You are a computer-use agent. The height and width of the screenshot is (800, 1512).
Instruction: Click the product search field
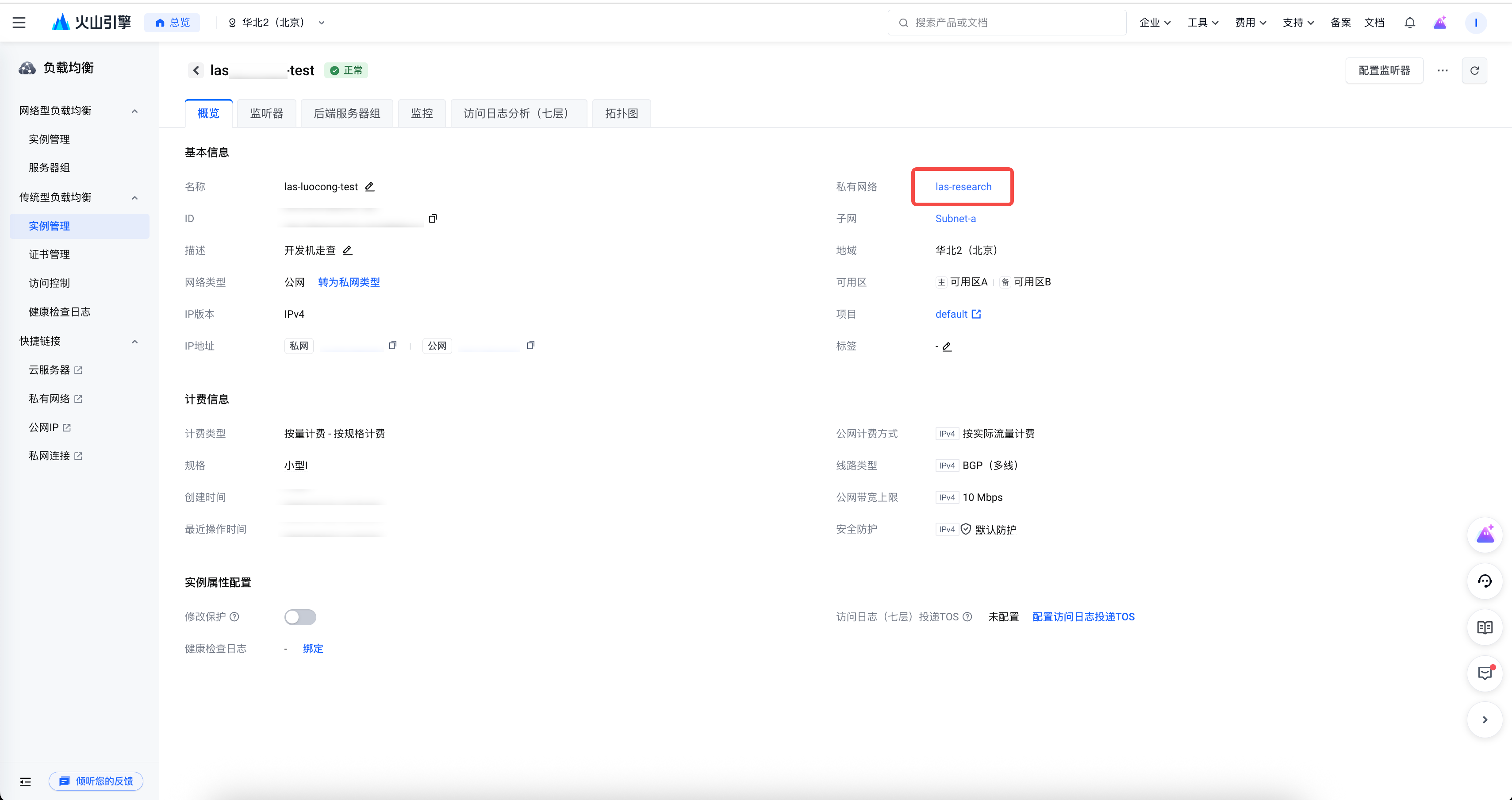[1007, 22]
